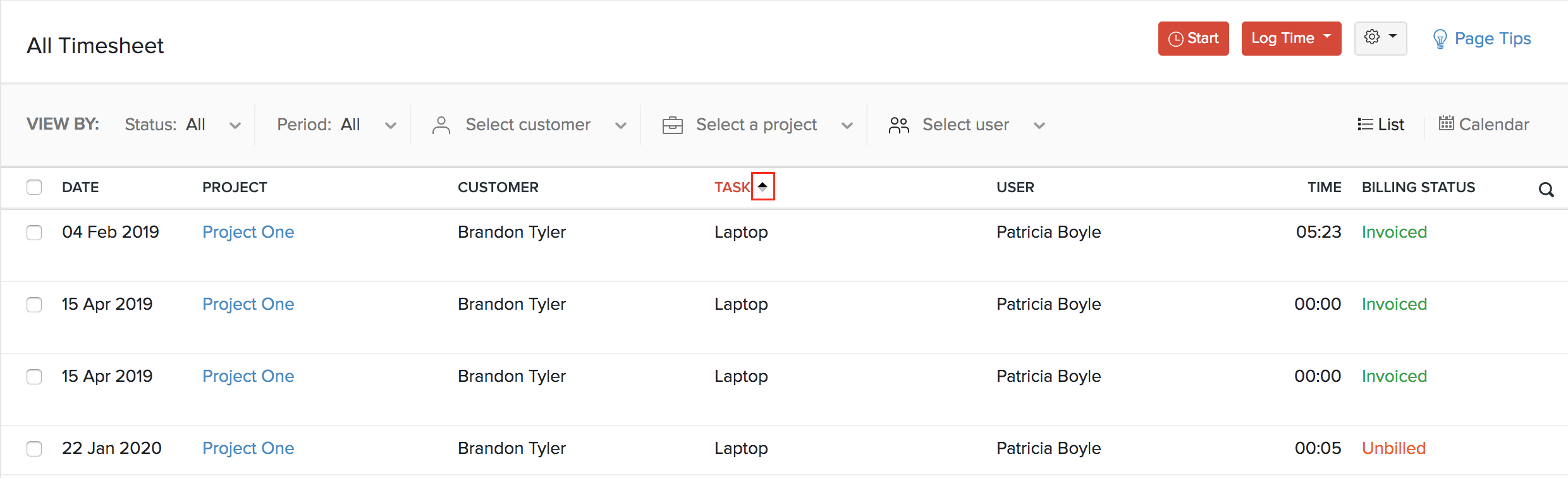Sort by Billing Status column header
Viewport: 1568px width, 478px height.
point(1418,187)
